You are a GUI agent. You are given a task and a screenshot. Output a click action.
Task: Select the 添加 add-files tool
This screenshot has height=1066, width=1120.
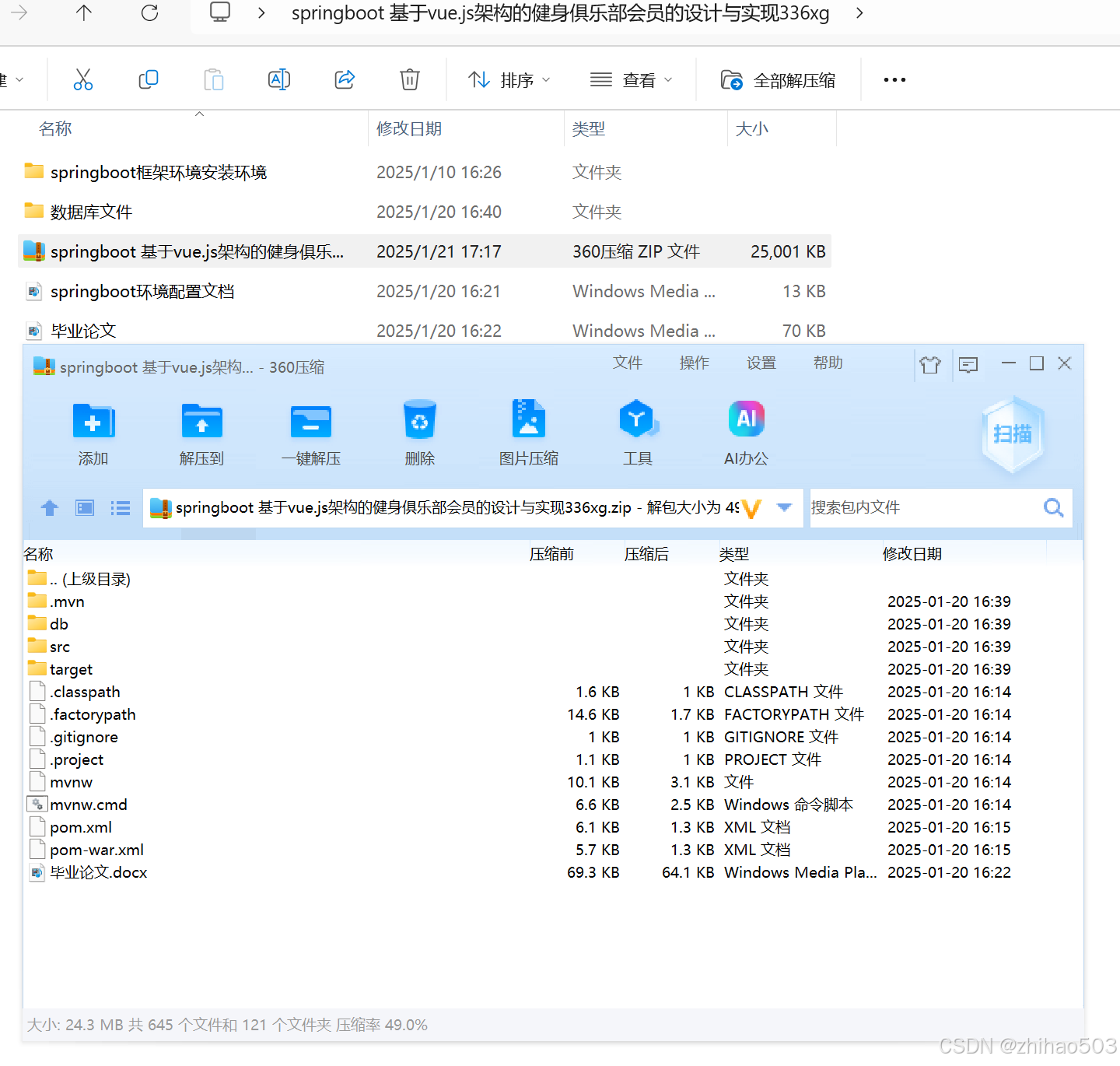[x=93, y=433]
